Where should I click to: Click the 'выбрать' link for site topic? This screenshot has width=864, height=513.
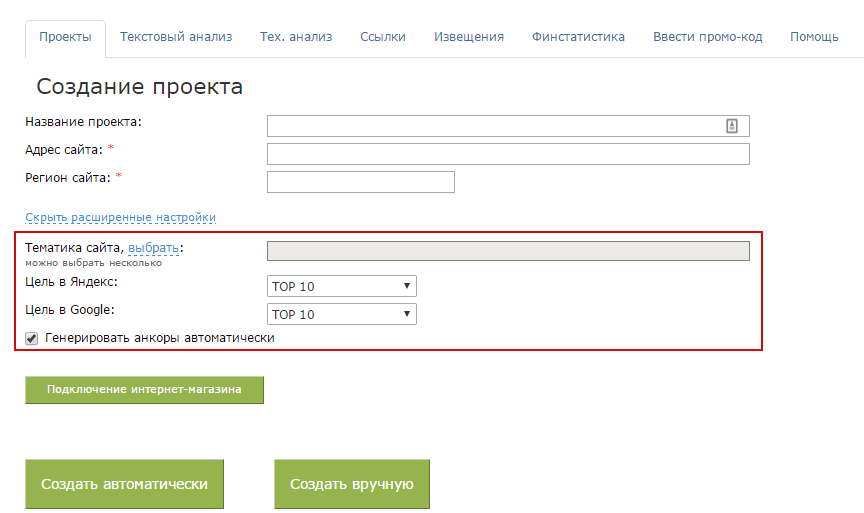(153, 248)
